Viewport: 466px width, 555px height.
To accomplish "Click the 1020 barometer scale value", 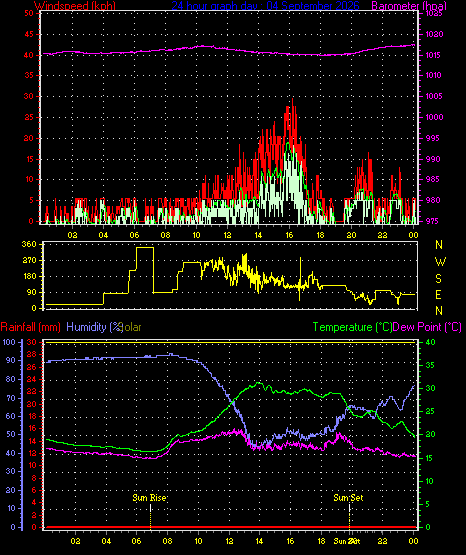I will click(x=434, y=34).
